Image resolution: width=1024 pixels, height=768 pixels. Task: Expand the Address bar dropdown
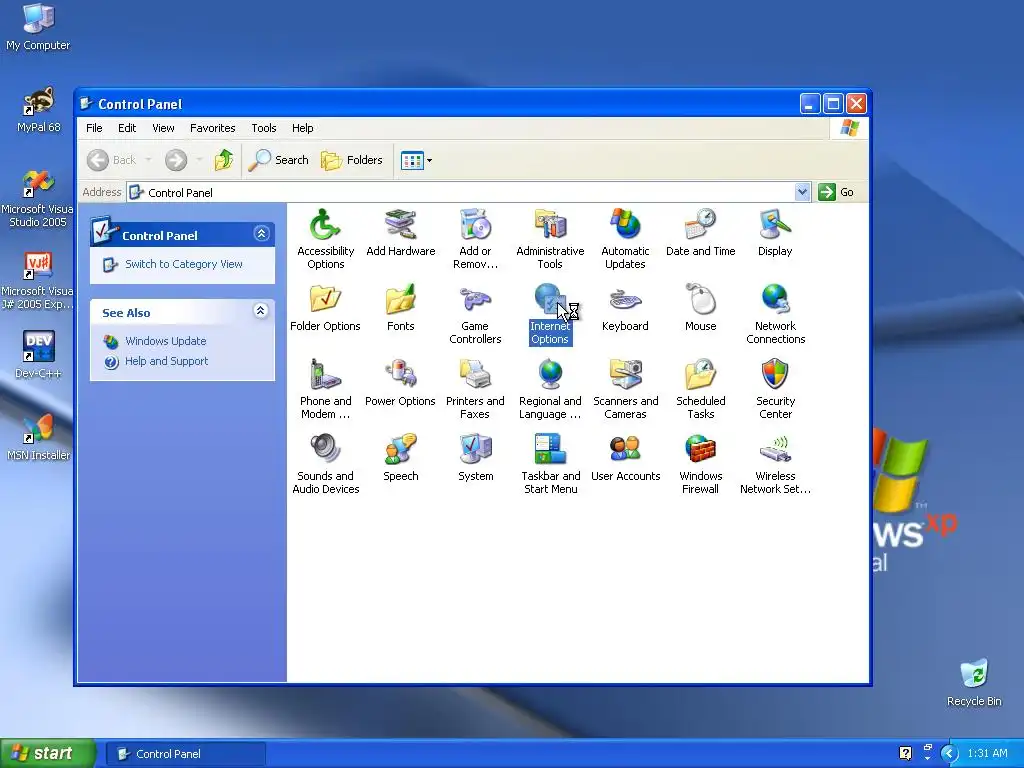point(803,192)
